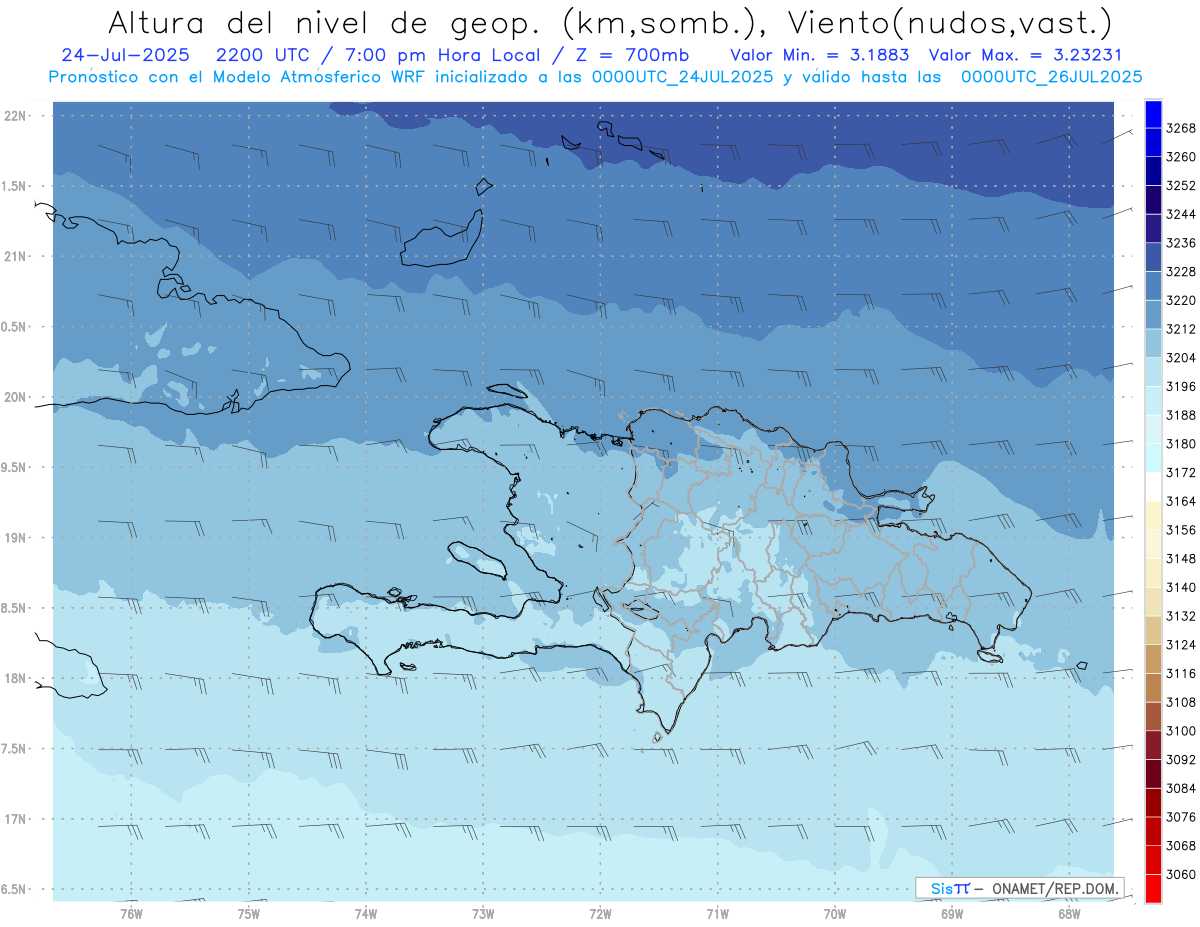
Task: Click the map title "Altura del nivel de geop."
Action: [325, 22]
